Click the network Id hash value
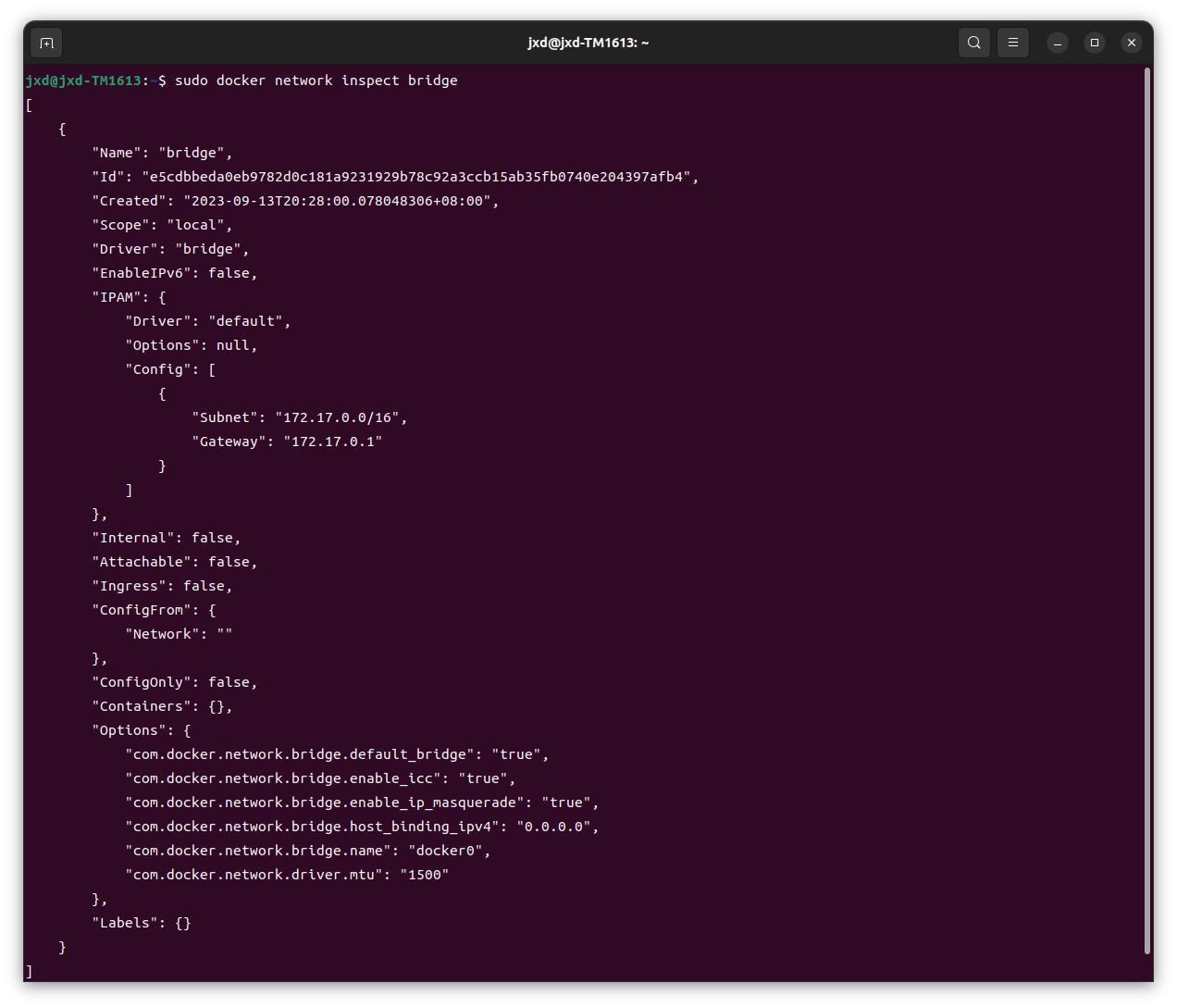Viewport: 1177px width, 1008px height. pos(417,177)
